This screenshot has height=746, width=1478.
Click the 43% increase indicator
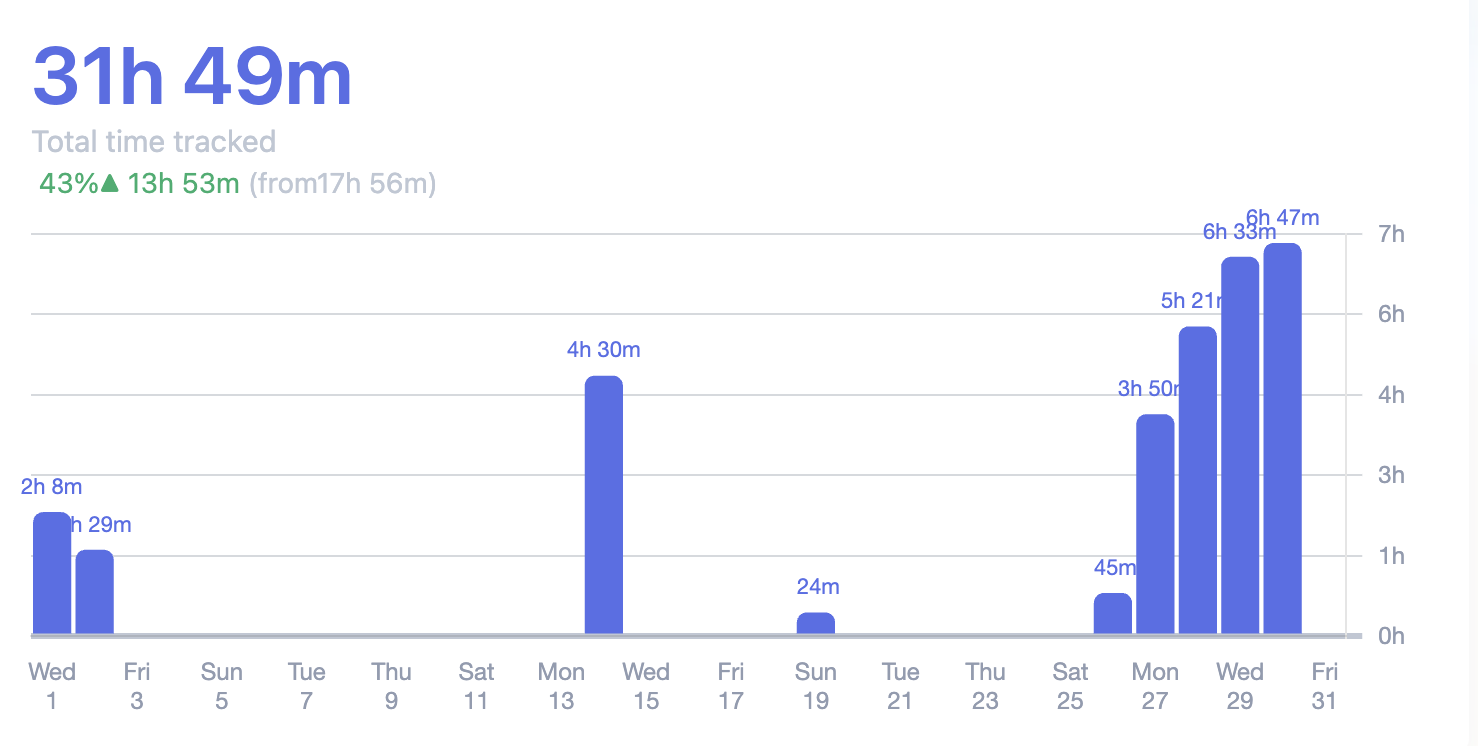click(x=68, y=184)
